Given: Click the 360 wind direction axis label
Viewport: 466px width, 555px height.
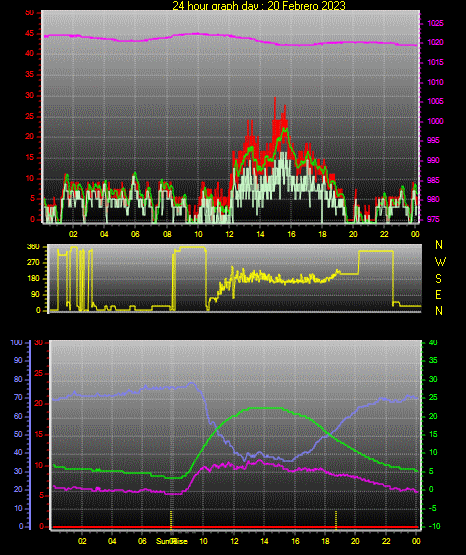Looking at the screenshot, I should click(33, 247).
